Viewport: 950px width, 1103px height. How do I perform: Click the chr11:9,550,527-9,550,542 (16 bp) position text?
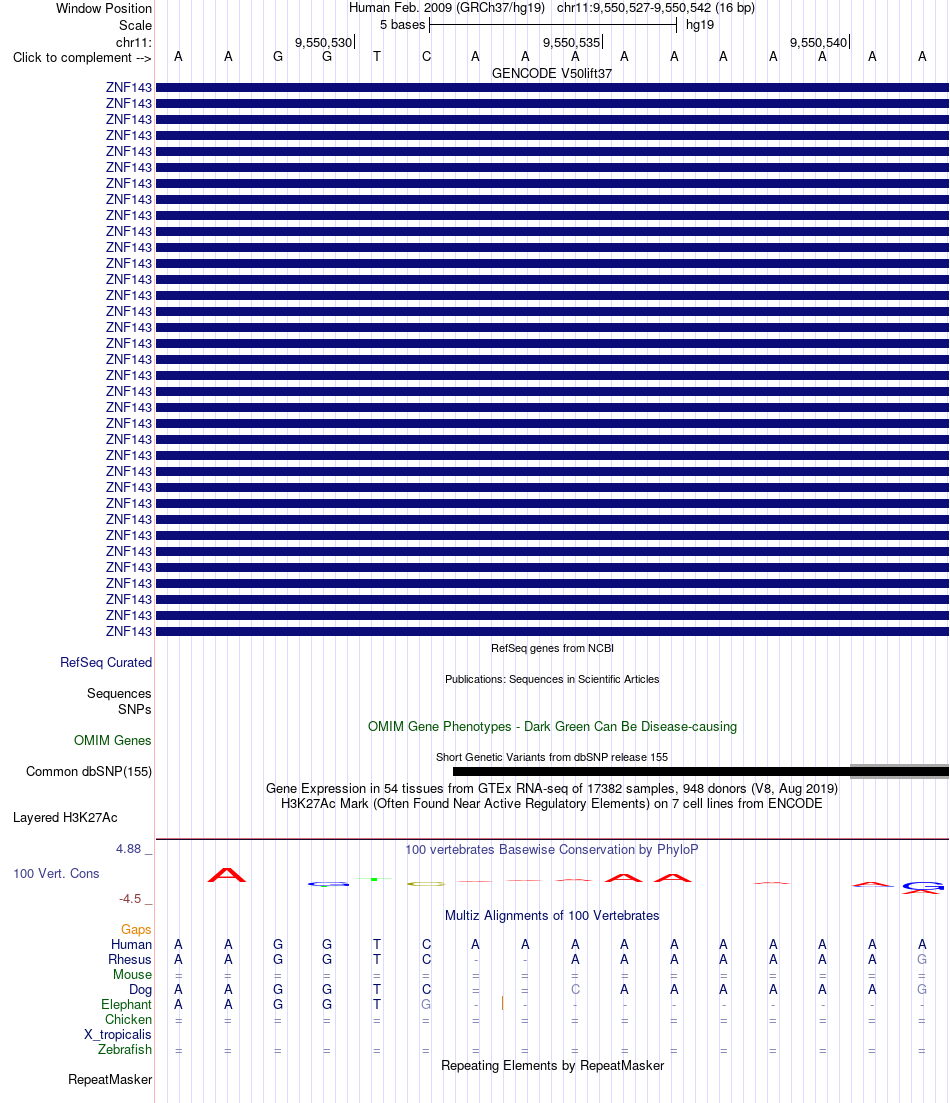click(655, 8)
